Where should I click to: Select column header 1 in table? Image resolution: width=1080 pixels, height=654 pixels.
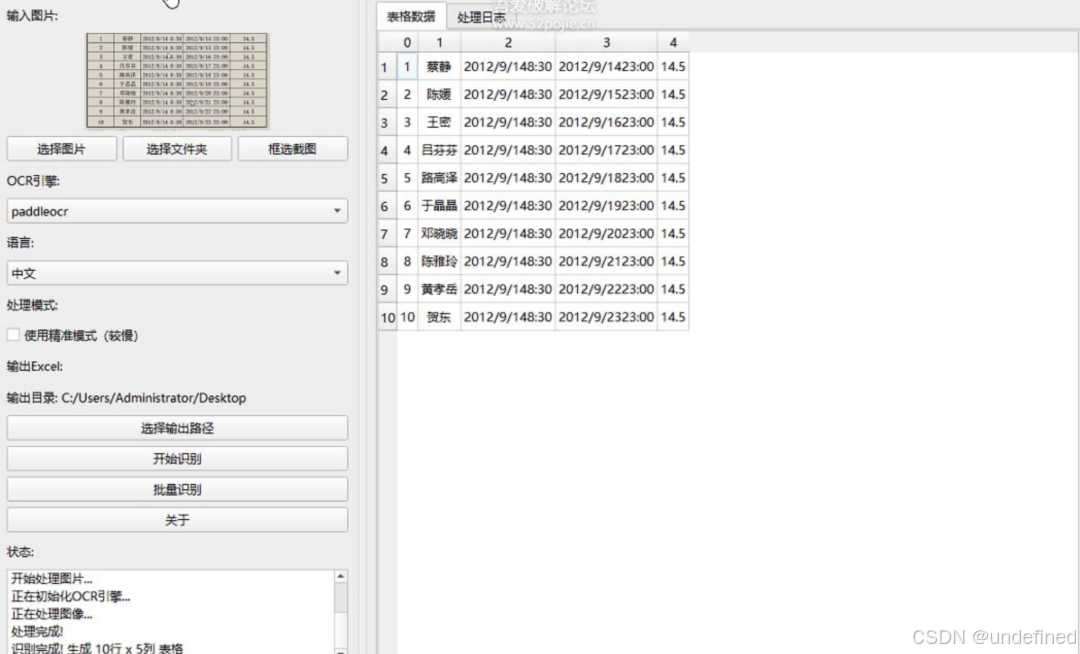pyautogui.click(x=439, y=43)
